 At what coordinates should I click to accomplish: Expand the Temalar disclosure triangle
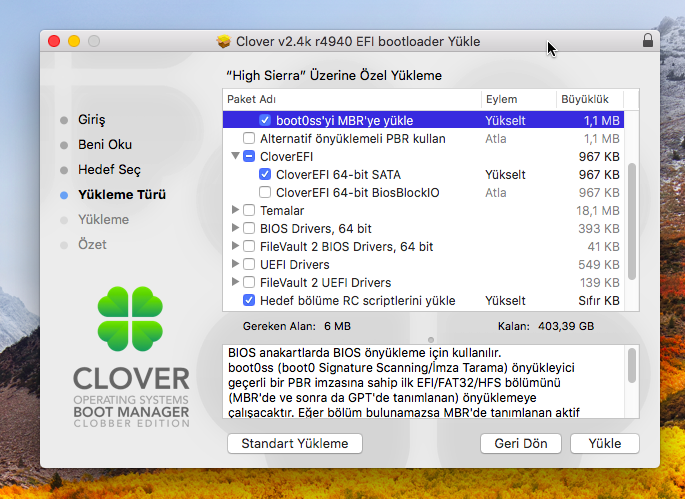(235, 210)
